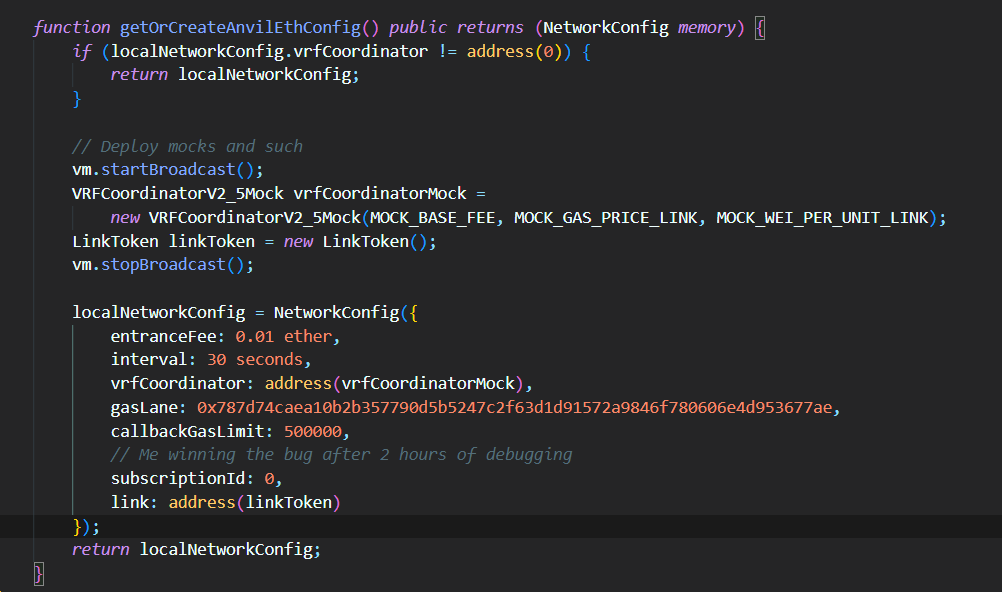Viewport: 1002px width, 592px height.
Task: Click the MOCK_BASE_FEE constructor argument
Action: 432,218
